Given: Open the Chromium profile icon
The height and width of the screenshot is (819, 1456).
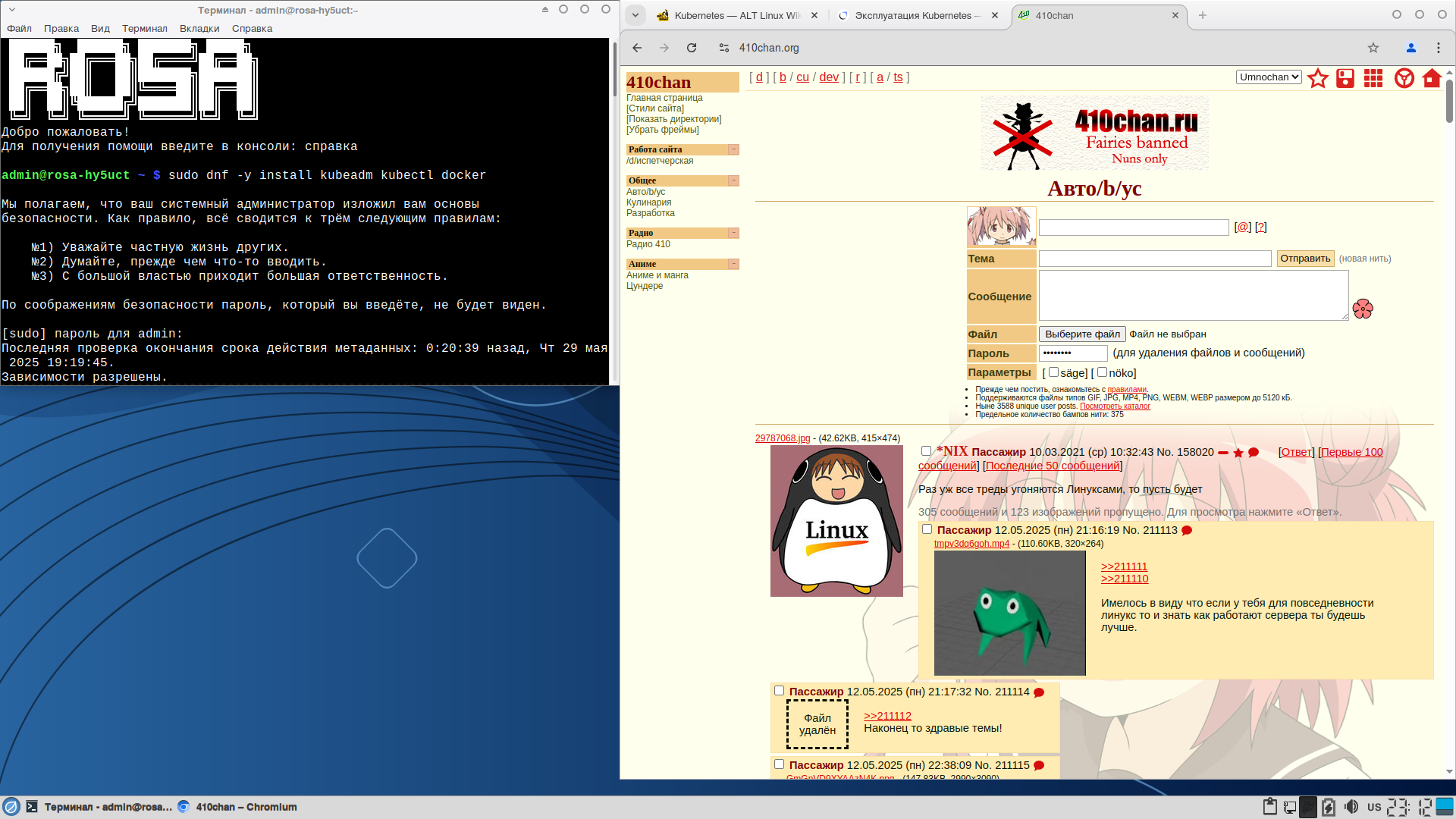Looking at the screenshot, I should click(1411, 48).
